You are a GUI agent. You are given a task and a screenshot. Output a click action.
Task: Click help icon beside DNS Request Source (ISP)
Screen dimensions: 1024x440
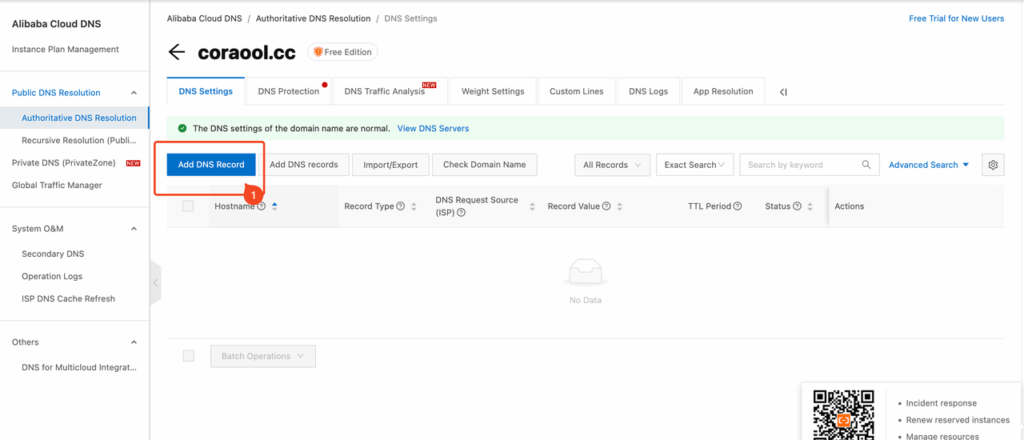click(x=461, y=213)
